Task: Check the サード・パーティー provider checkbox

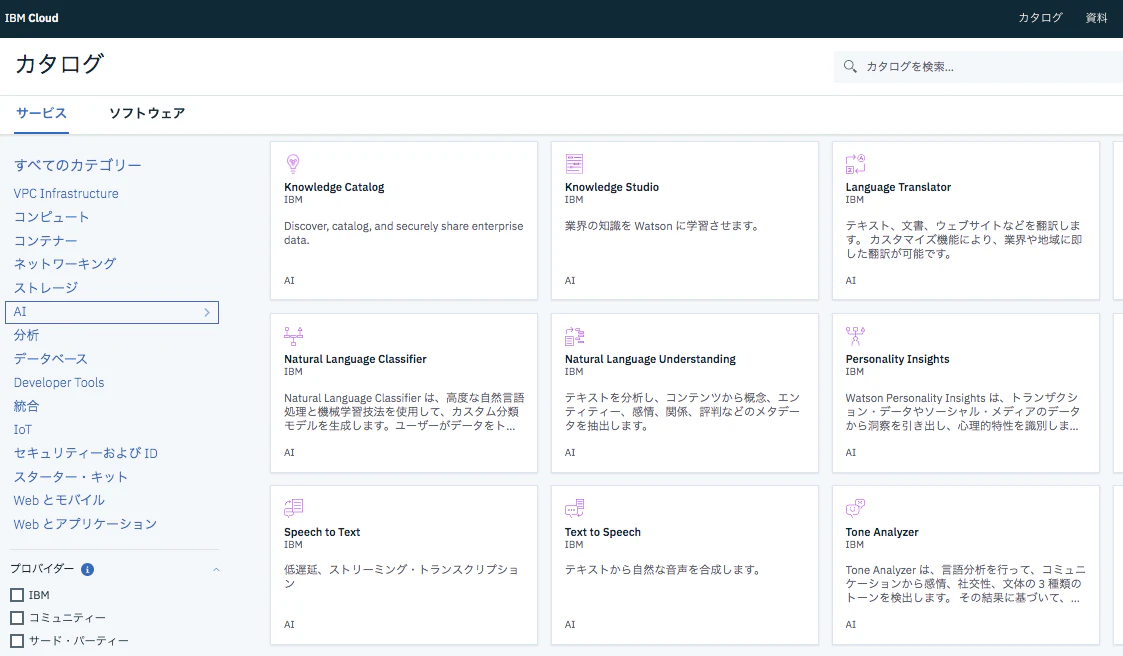Action: (17, 641)
